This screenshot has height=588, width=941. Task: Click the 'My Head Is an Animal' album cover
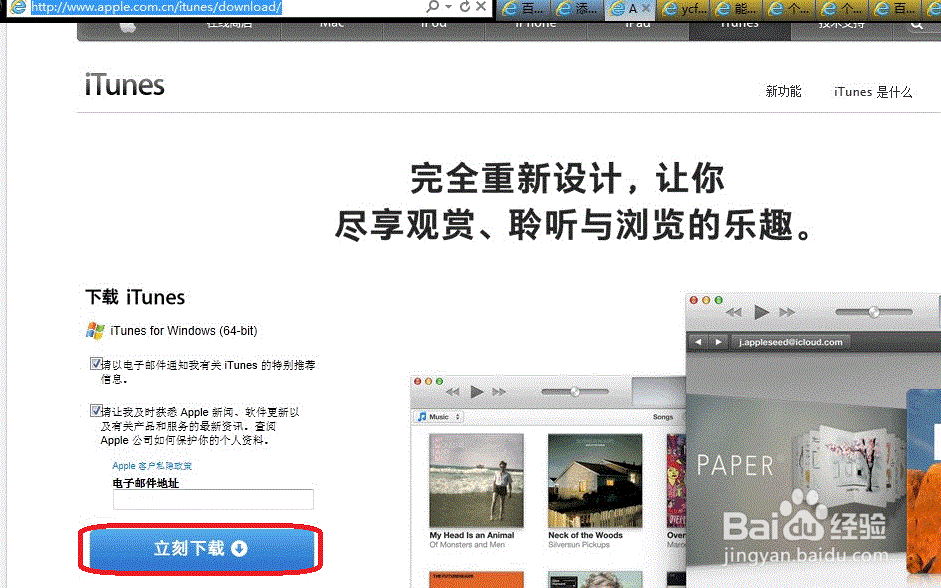[x=477, y=481]
